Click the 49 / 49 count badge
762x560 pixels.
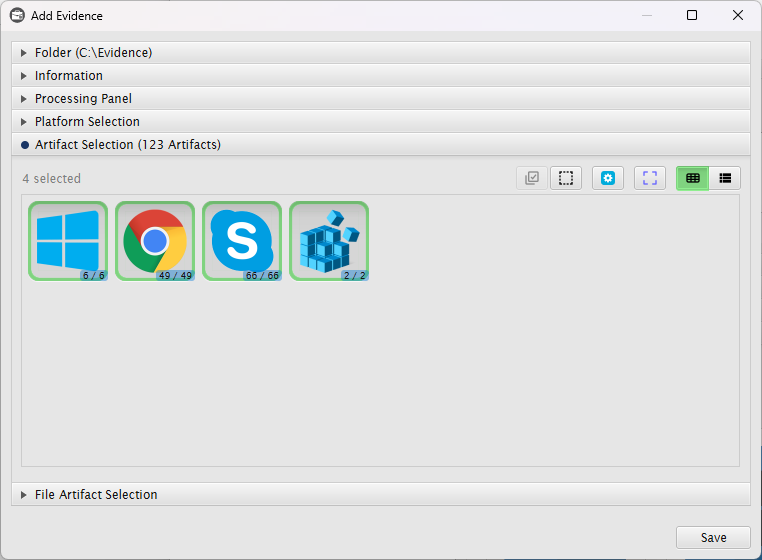coord(175,276)
